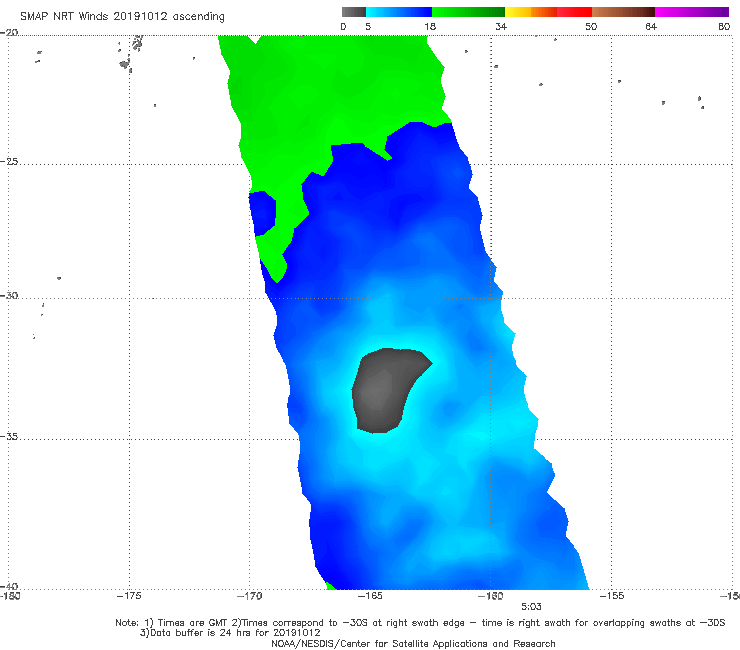Image resolution: width=740 pixels, height=650 pixels.
Task: Click the 'NOAA/NESDIS/Center for Satellite Applications' credit
Action: pyautogui.click(x=413, y=643)
